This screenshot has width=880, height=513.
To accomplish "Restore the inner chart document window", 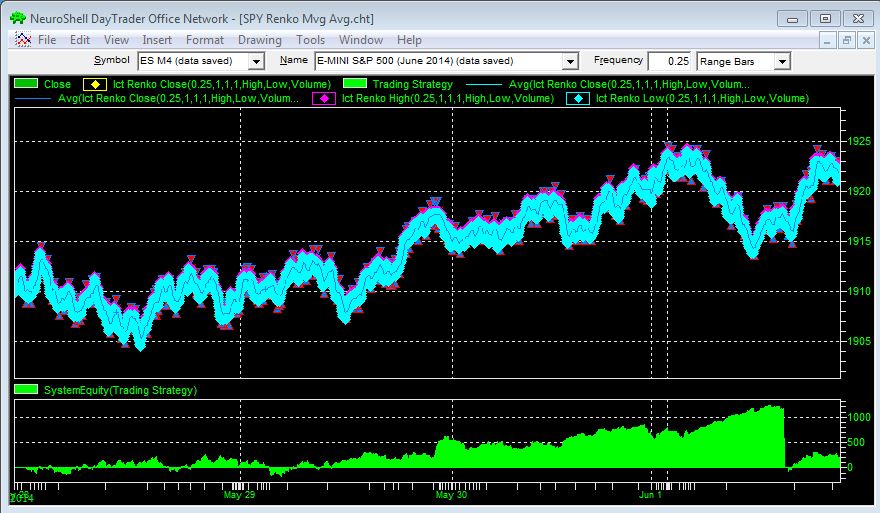I will pos(847,40).
